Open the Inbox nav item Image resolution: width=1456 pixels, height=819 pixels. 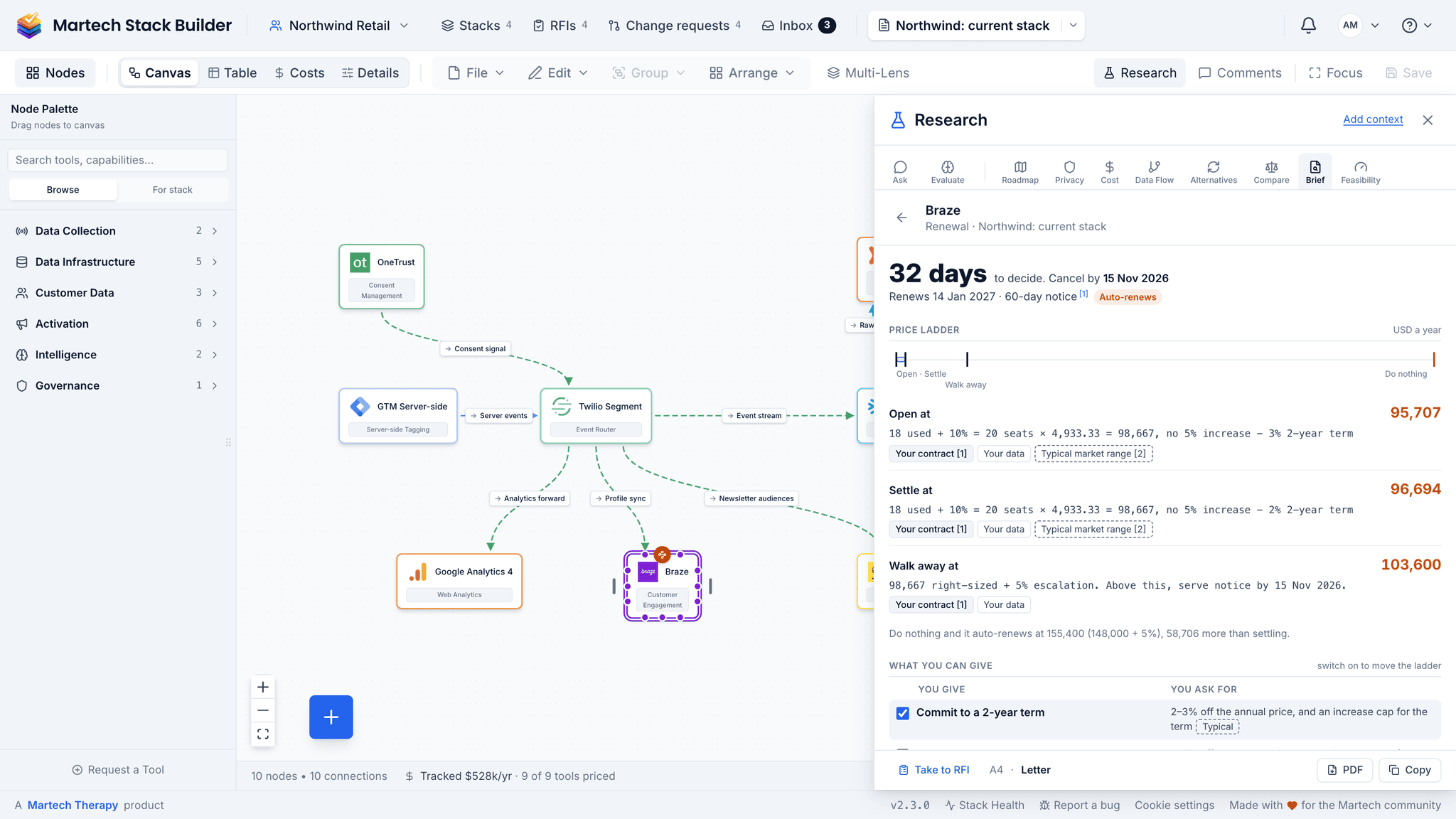click(798, 26)
